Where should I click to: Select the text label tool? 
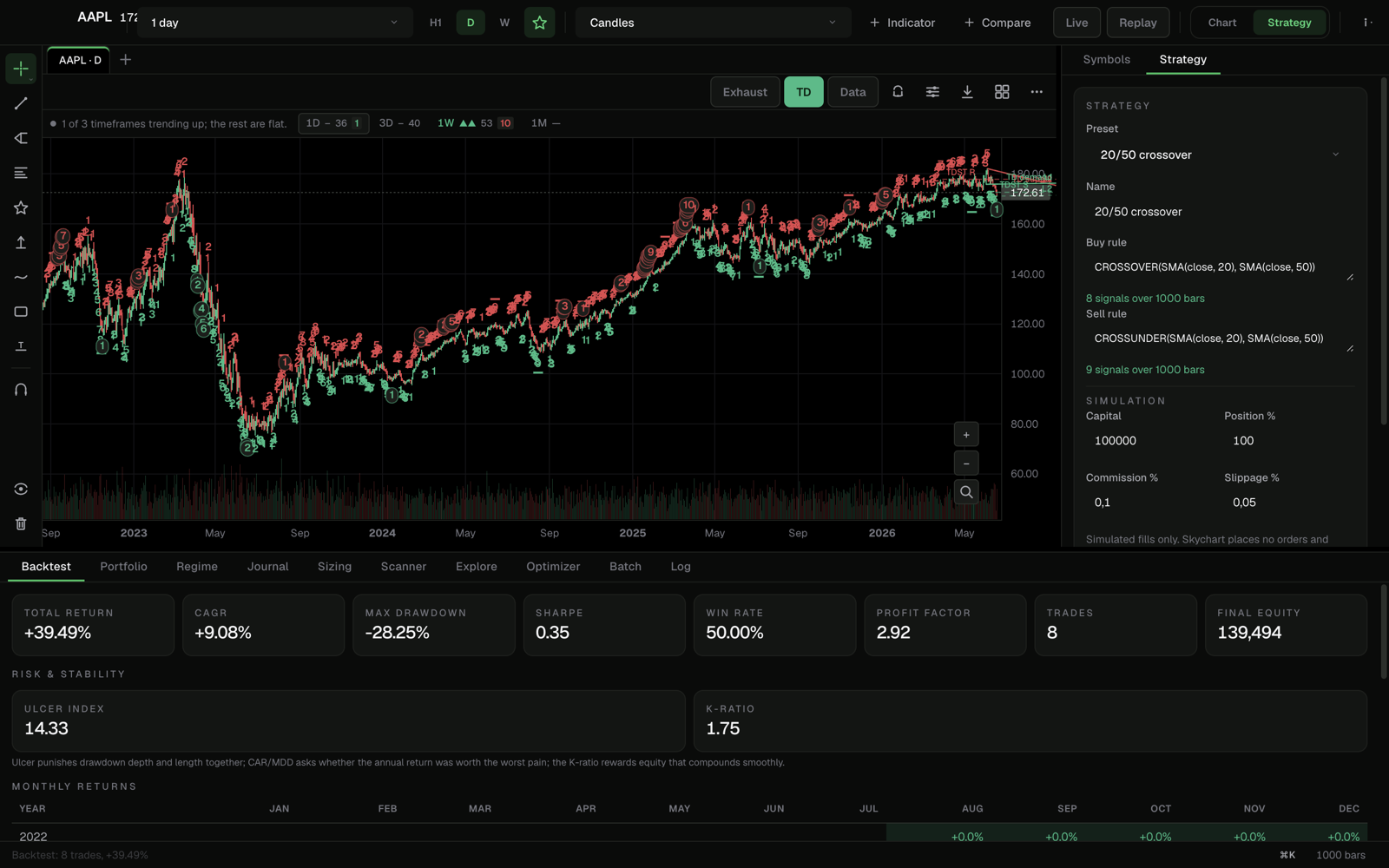click(21, 346)
